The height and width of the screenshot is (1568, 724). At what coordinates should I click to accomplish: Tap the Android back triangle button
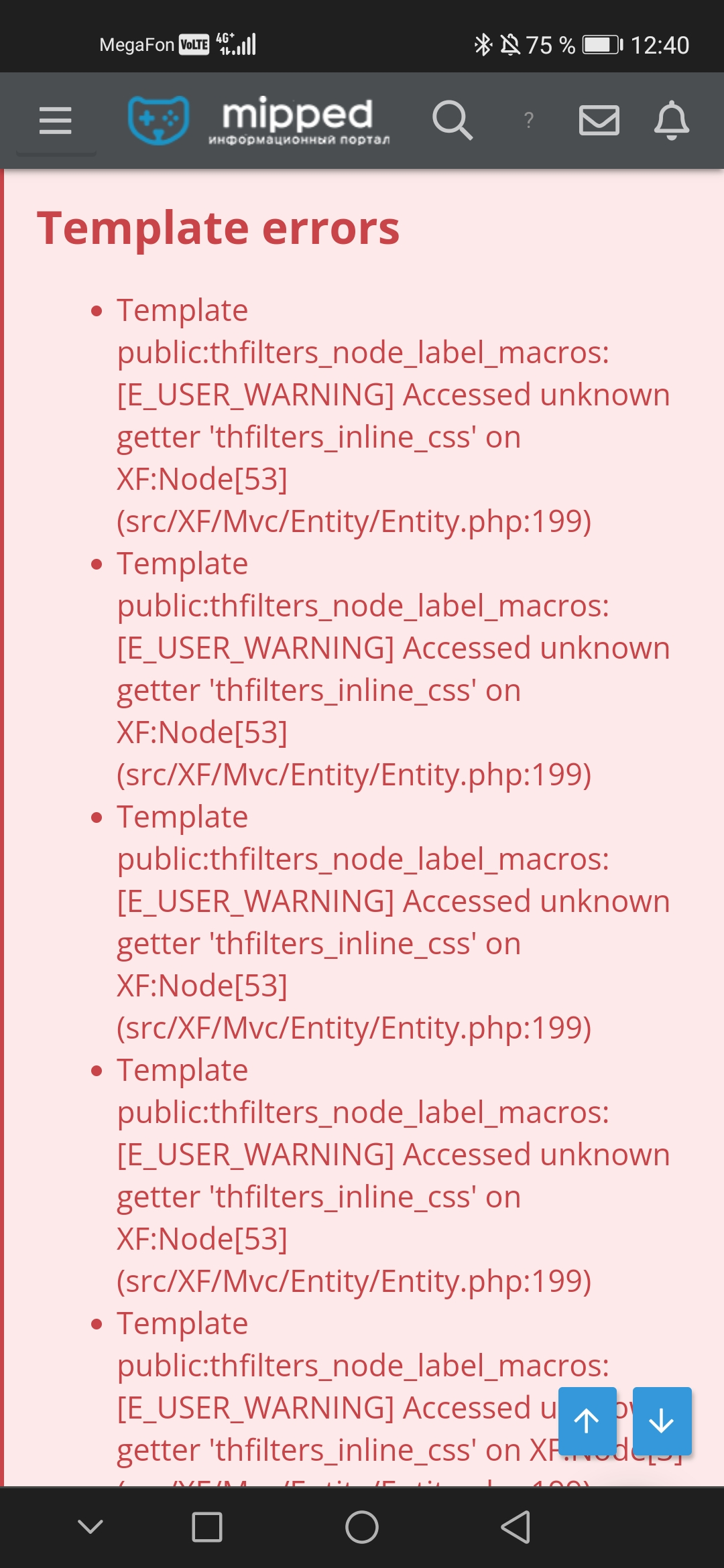pos(516,1527)
